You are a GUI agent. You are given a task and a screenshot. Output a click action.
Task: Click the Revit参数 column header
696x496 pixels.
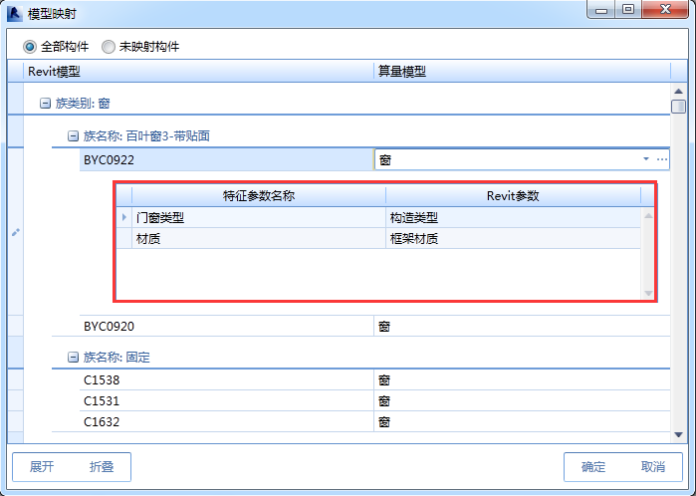[x=513, y=196]
